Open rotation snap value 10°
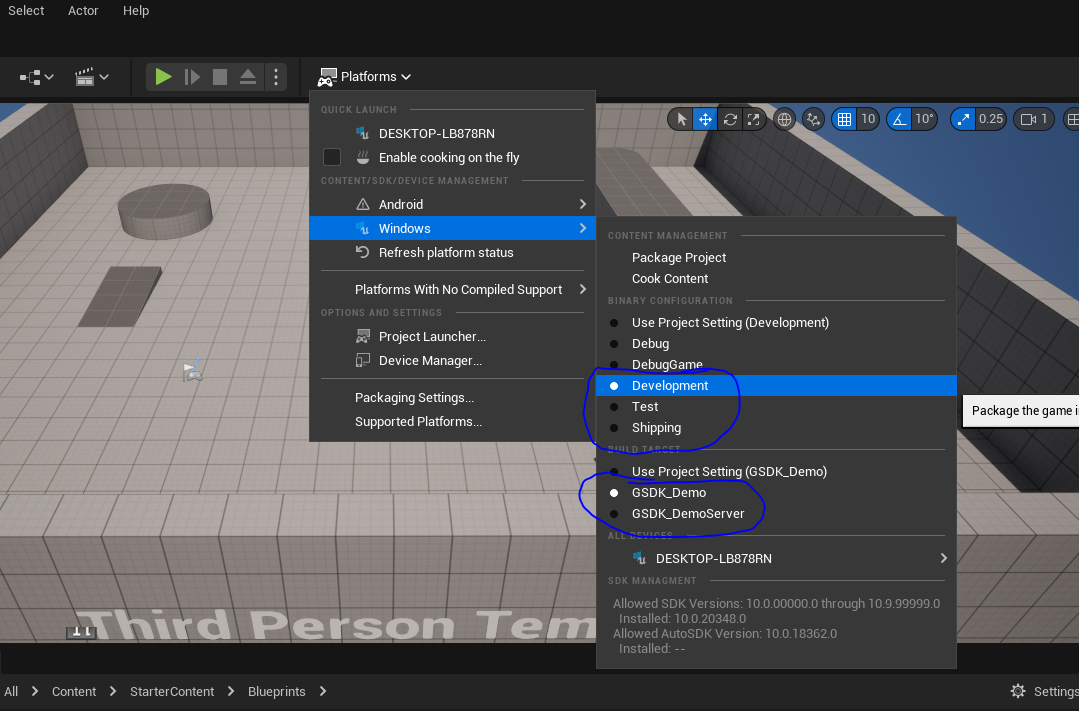 (x=924, y=119)
